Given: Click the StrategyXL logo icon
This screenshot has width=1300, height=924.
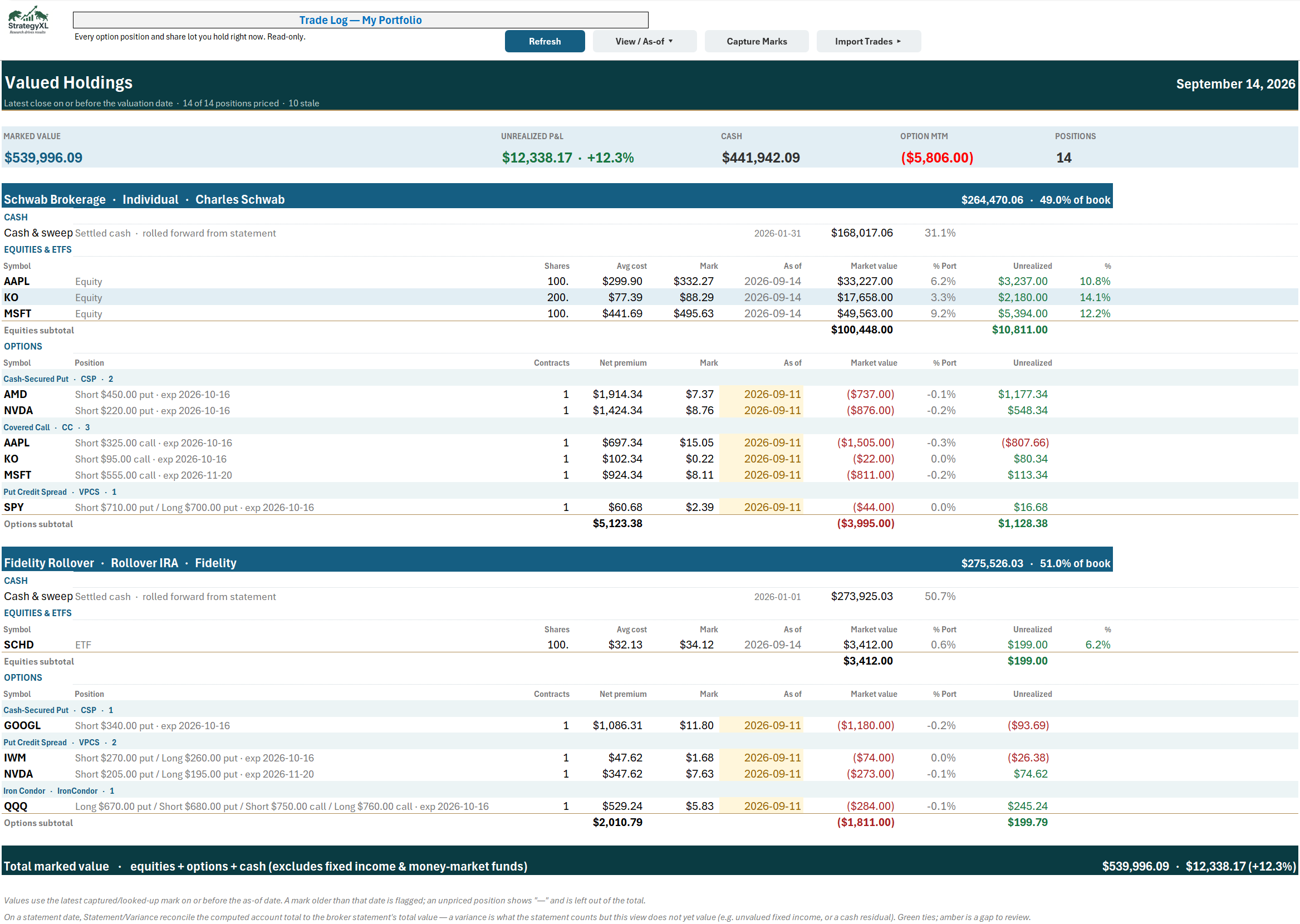Looking at the screenshot, I should (28, 20).
